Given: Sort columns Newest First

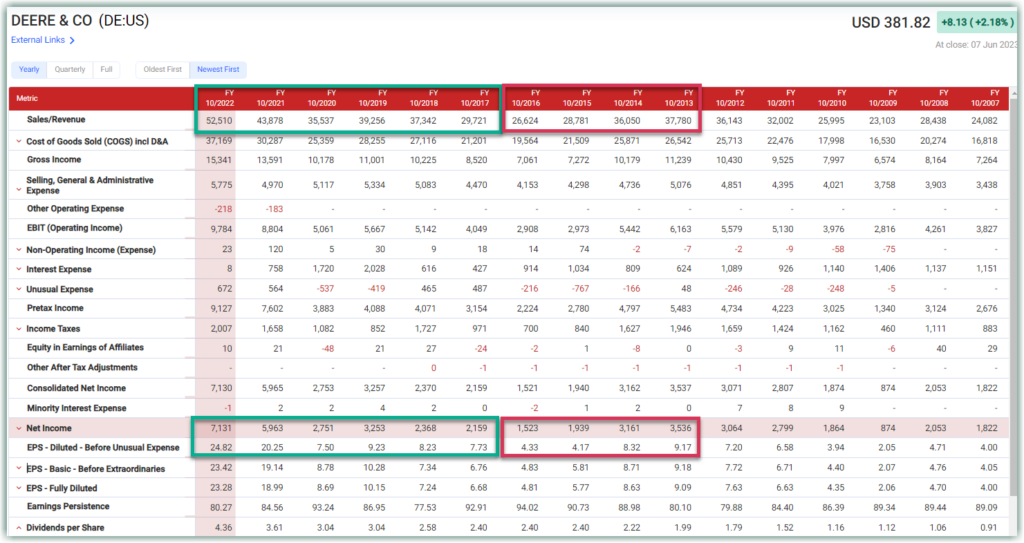Looking at the screenshot, I should [218, 69].
